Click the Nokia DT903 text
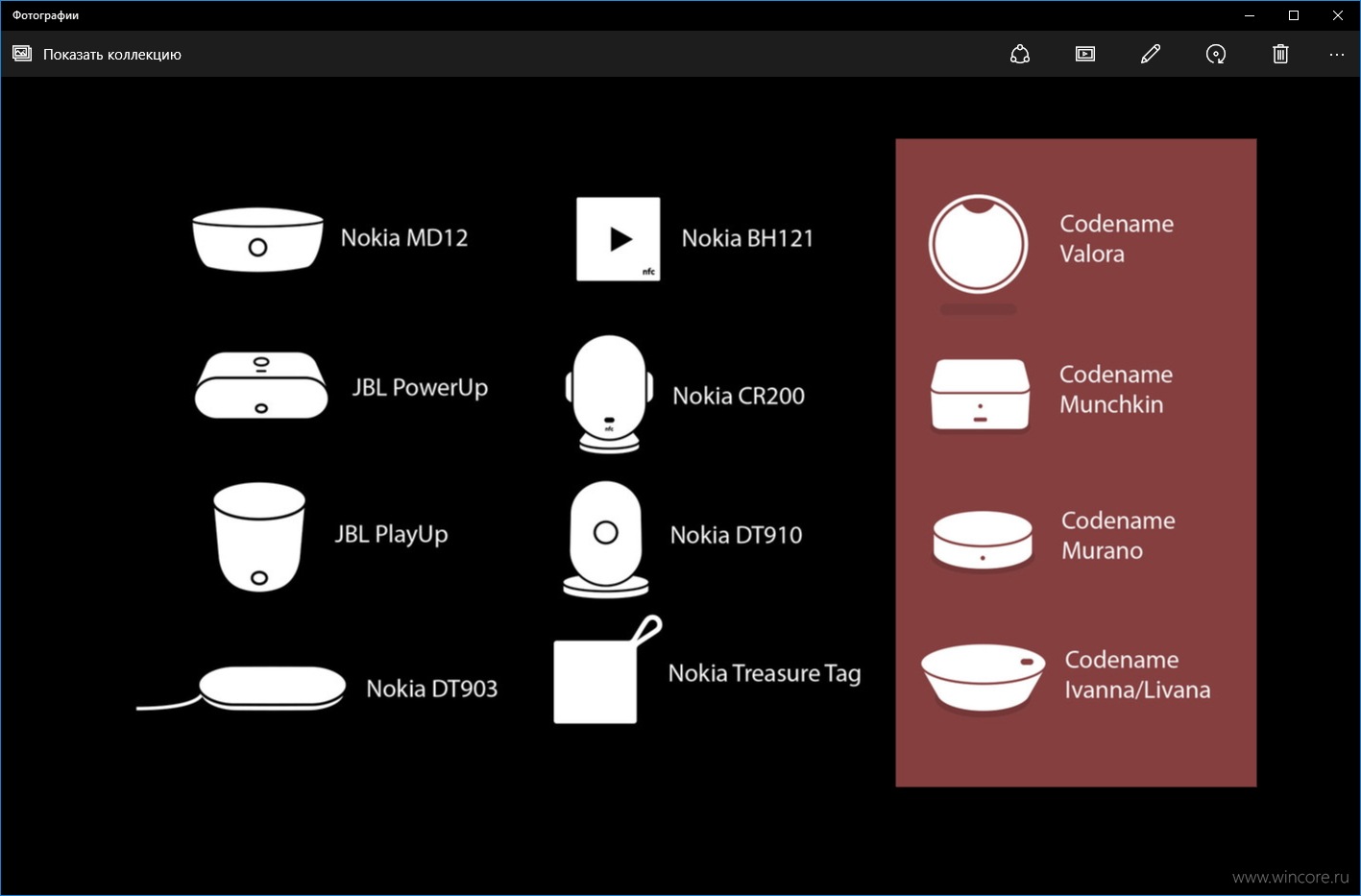1361x896 pixels. [x=432, y=689]
